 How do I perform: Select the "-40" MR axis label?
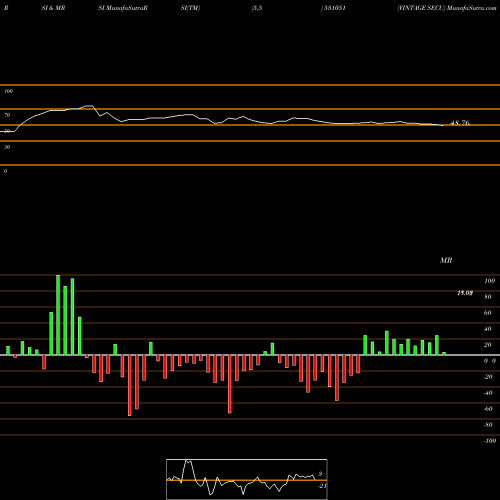[x=488, y=393]
